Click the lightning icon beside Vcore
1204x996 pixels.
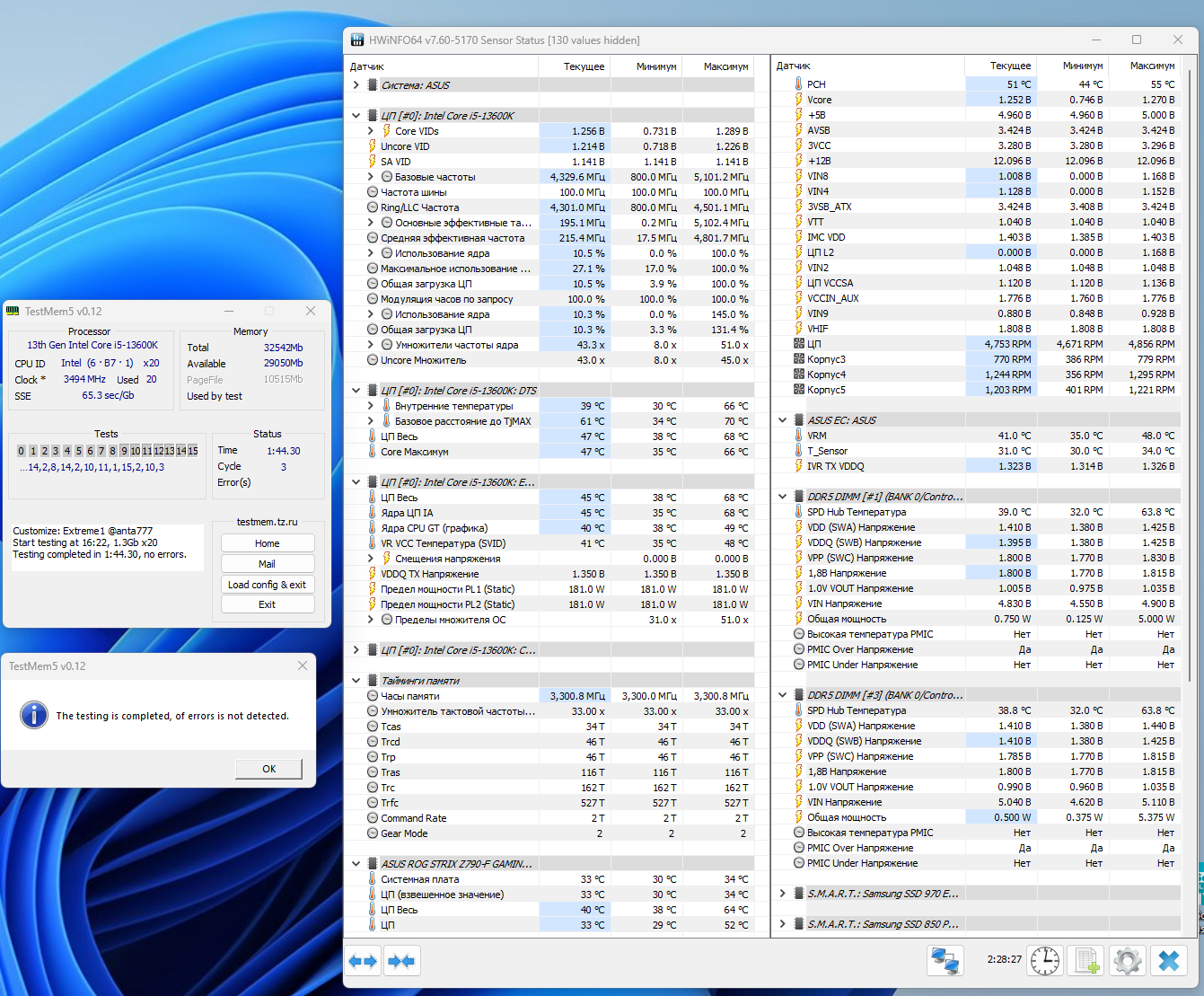coord(799,100)
